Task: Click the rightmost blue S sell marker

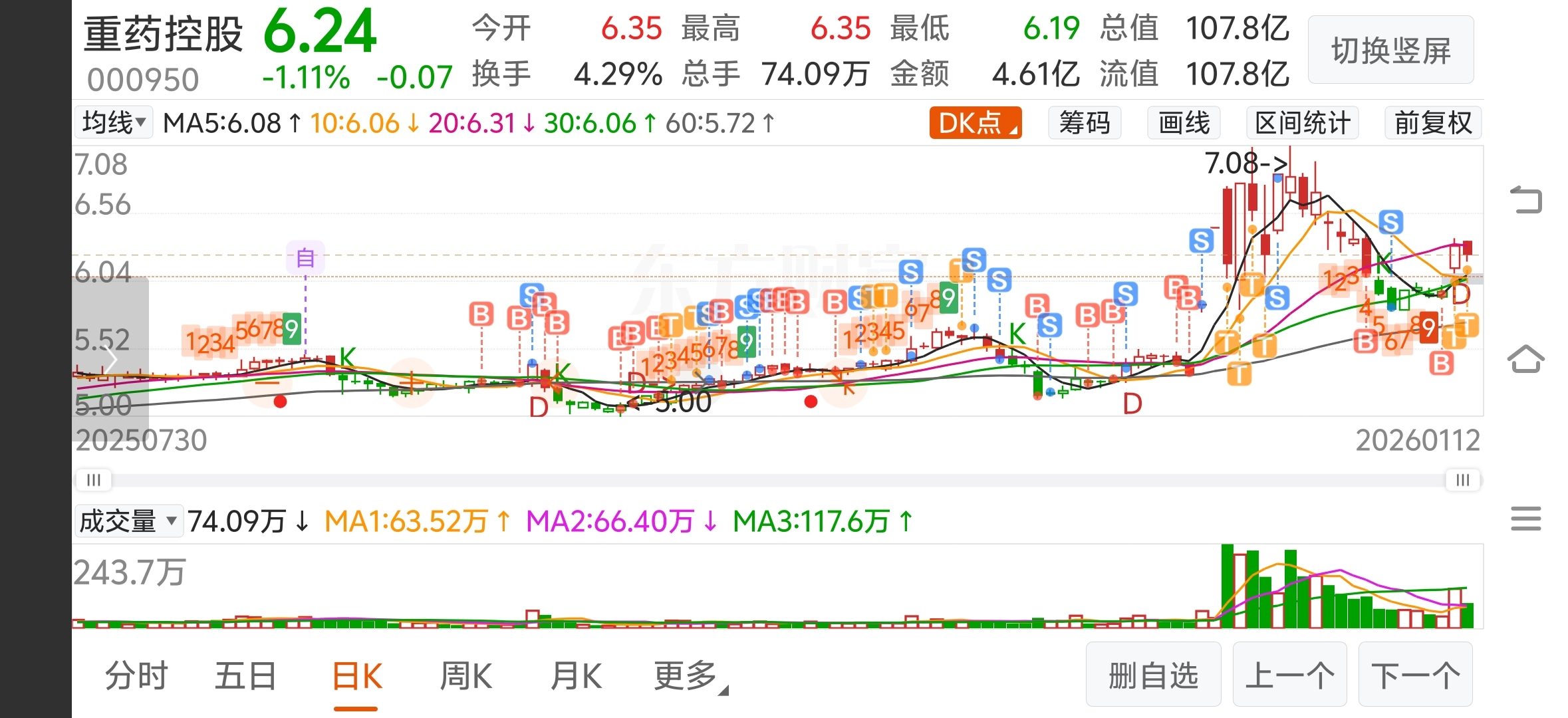Action: click(1390, 222)
